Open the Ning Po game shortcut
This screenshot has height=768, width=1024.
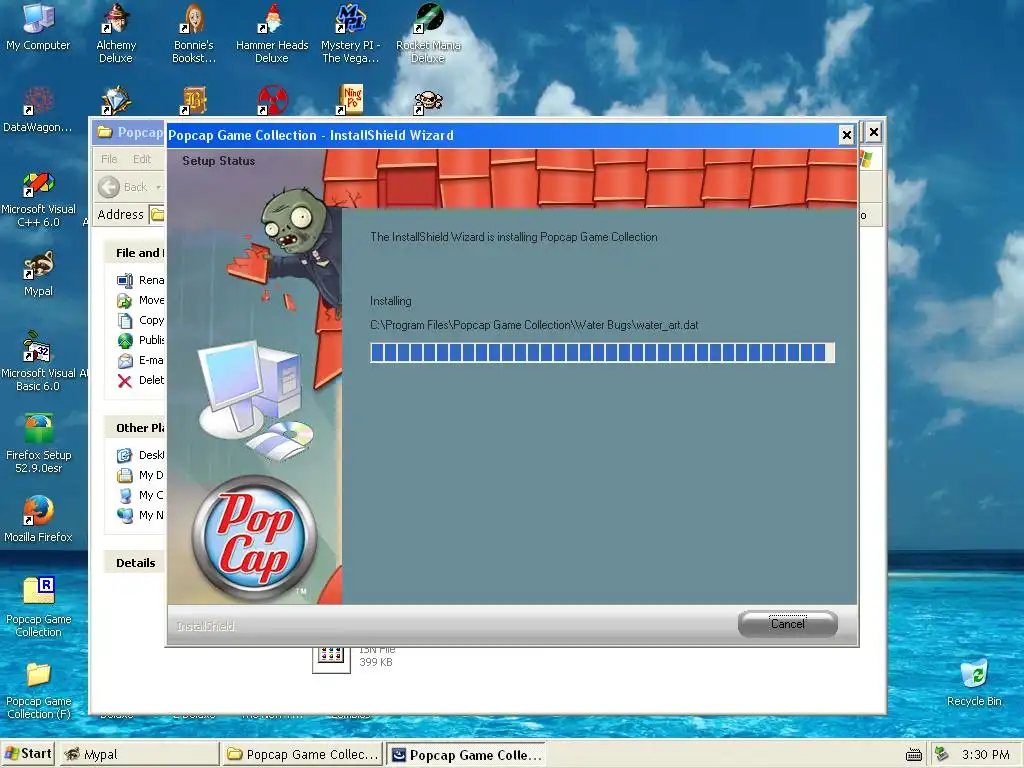[x=350, y=100]
